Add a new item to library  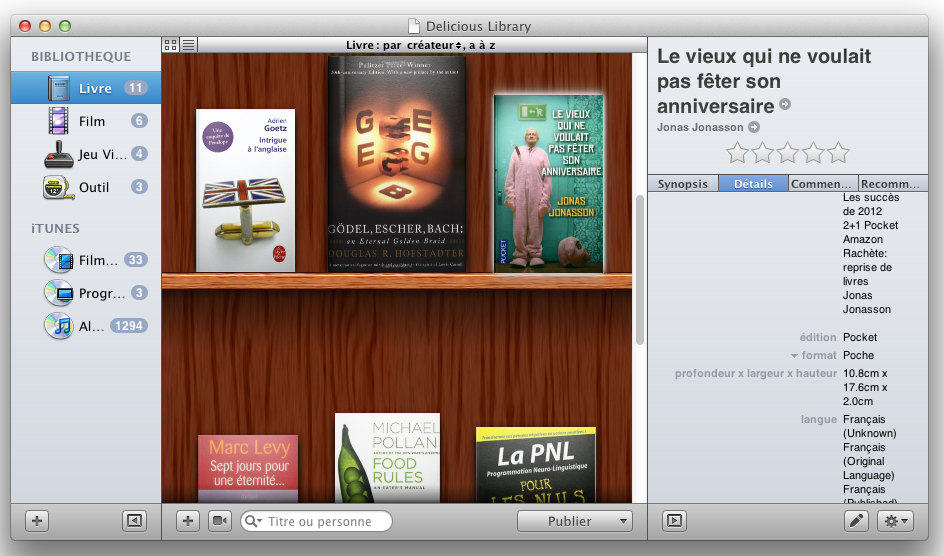point(188,520)
